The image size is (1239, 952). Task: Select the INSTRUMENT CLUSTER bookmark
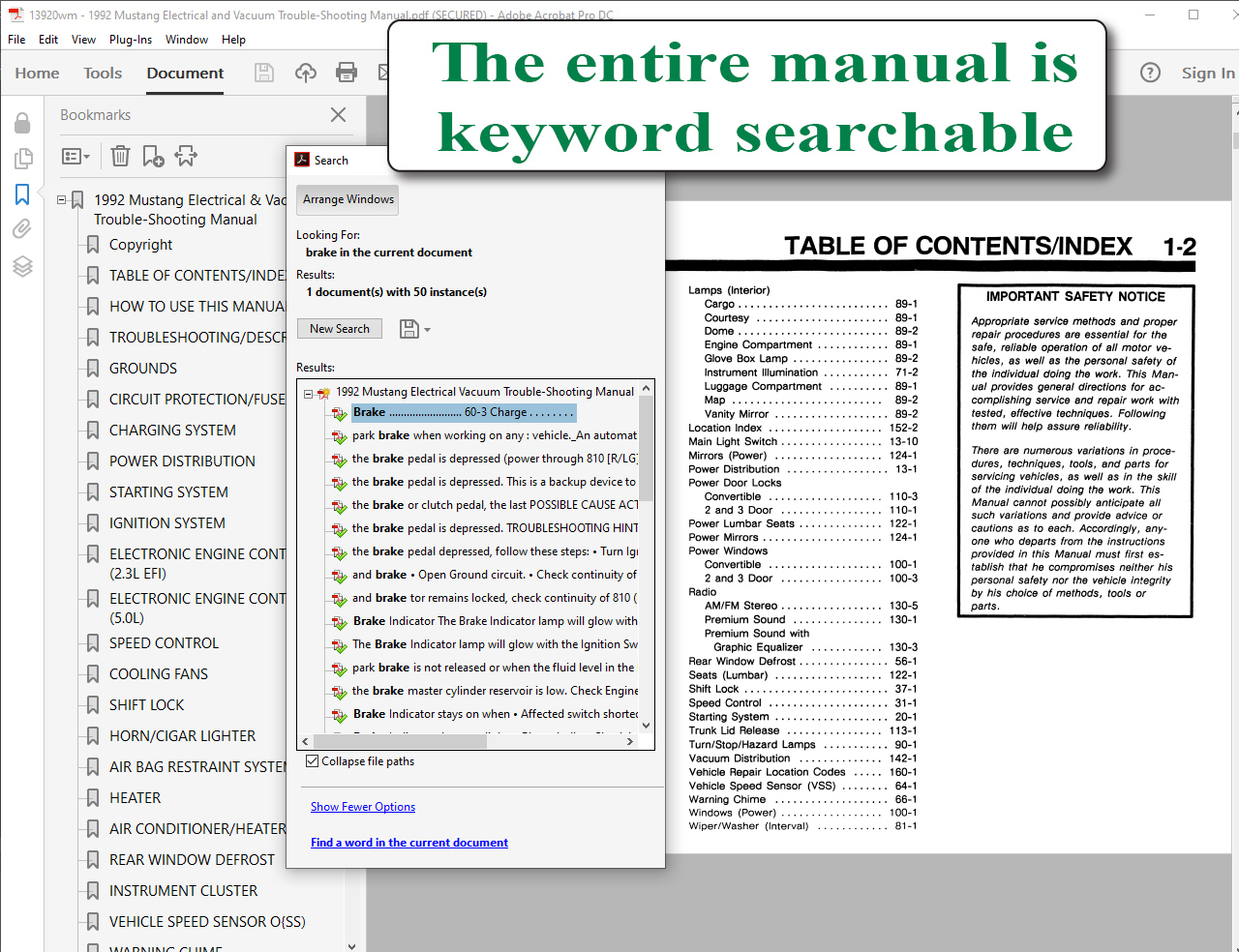click(183, 891)
